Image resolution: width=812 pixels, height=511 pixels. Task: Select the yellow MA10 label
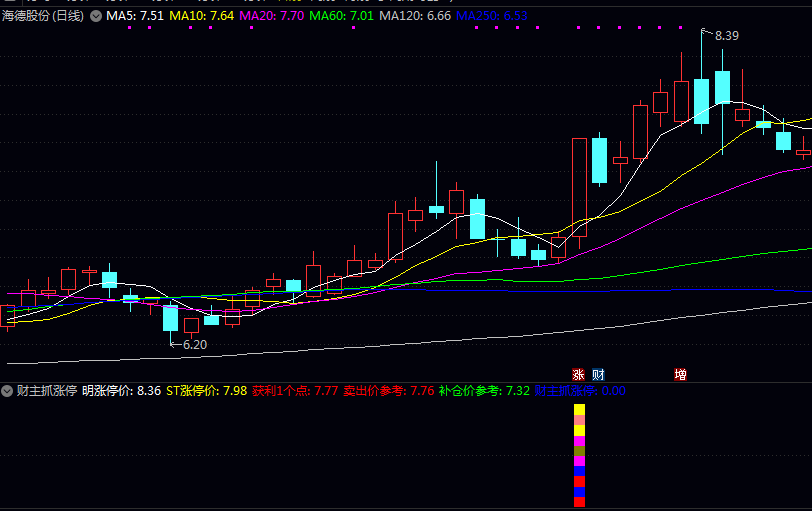click(x=202, y=16)
